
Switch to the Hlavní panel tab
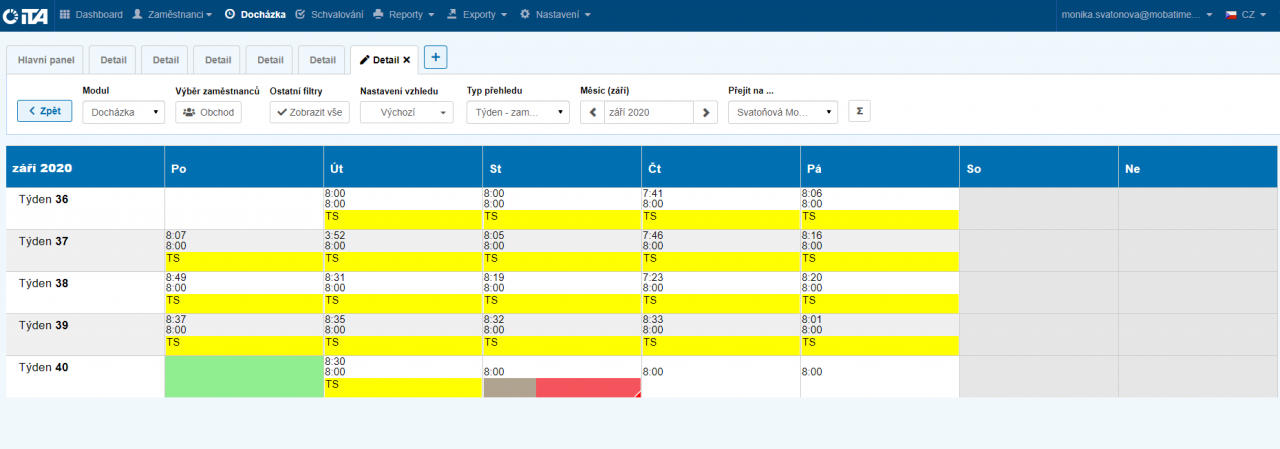tap(46, 60)
